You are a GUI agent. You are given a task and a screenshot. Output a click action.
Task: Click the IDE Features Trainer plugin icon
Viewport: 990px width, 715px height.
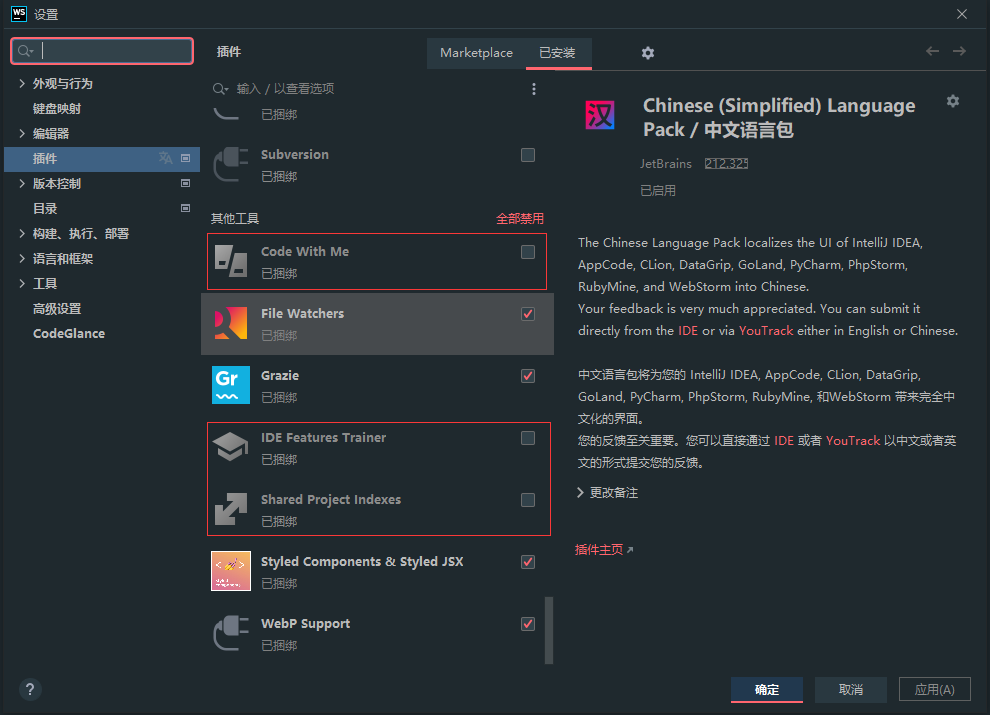230,447
